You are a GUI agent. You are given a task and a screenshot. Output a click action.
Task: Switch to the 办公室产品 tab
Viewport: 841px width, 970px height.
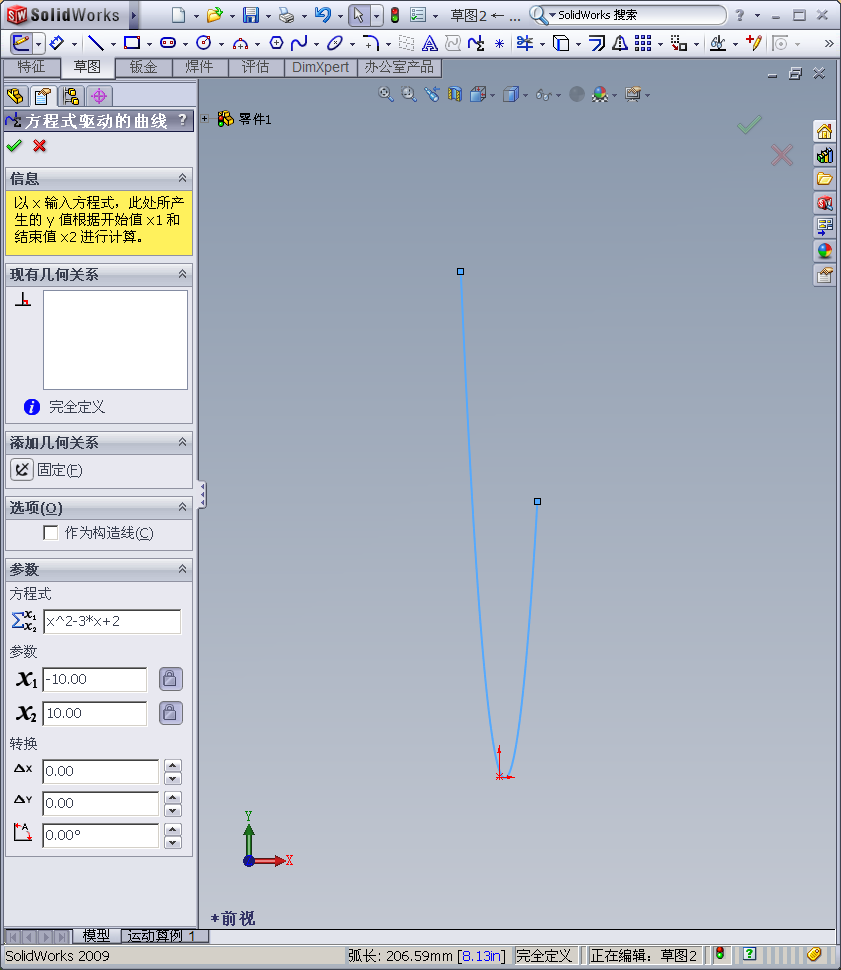(x=399, y=67)
